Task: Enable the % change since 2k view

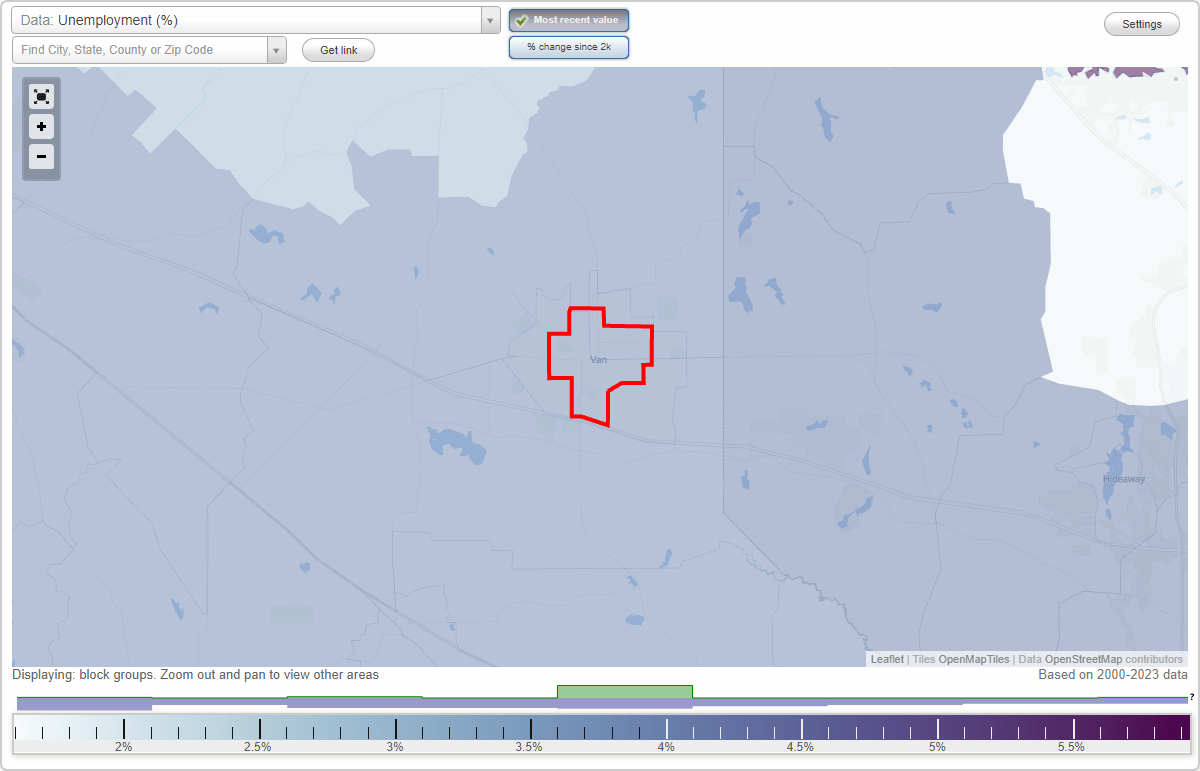Action: coord(568,46)
